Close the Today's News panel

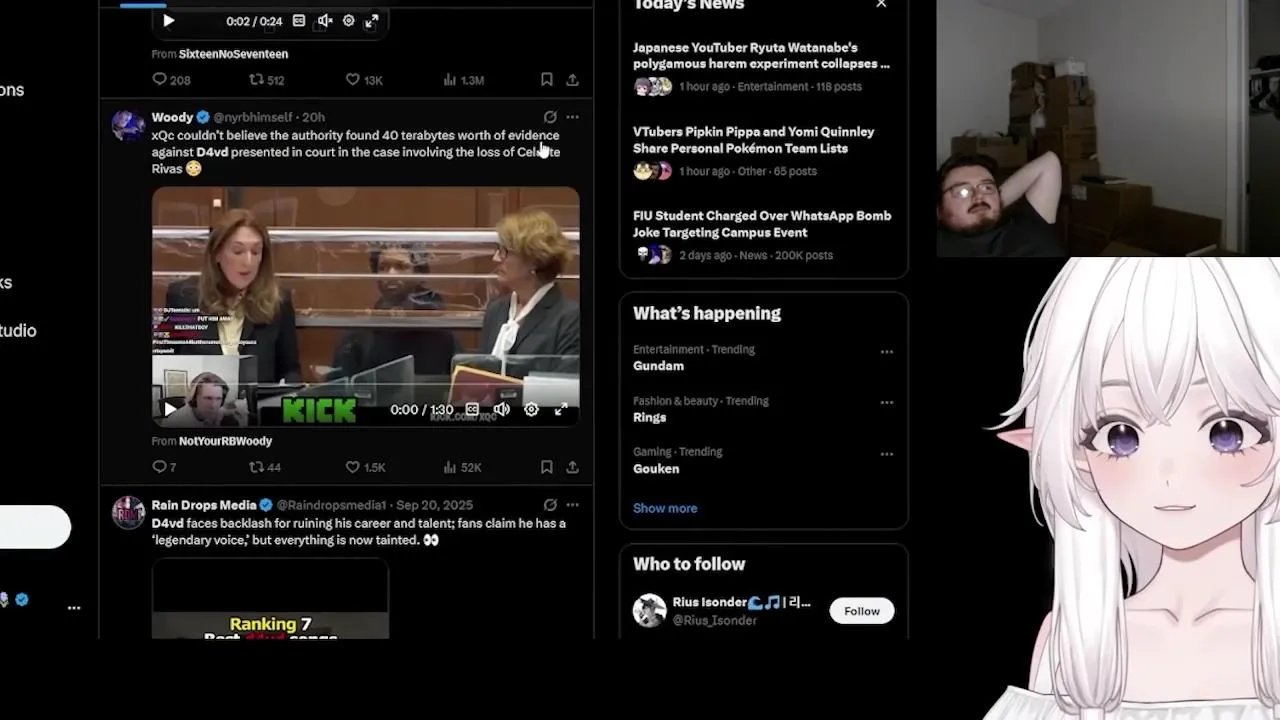881,4
